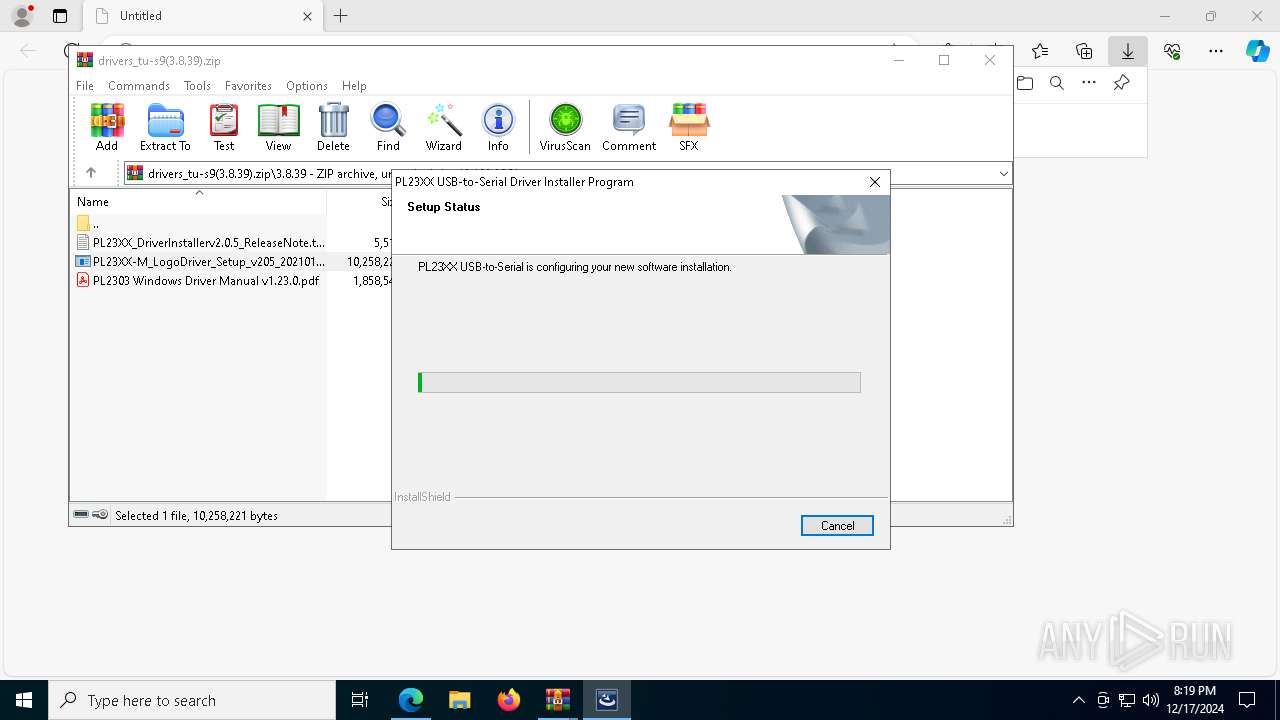Click the Extract To toolbar icon

point(165,127)
